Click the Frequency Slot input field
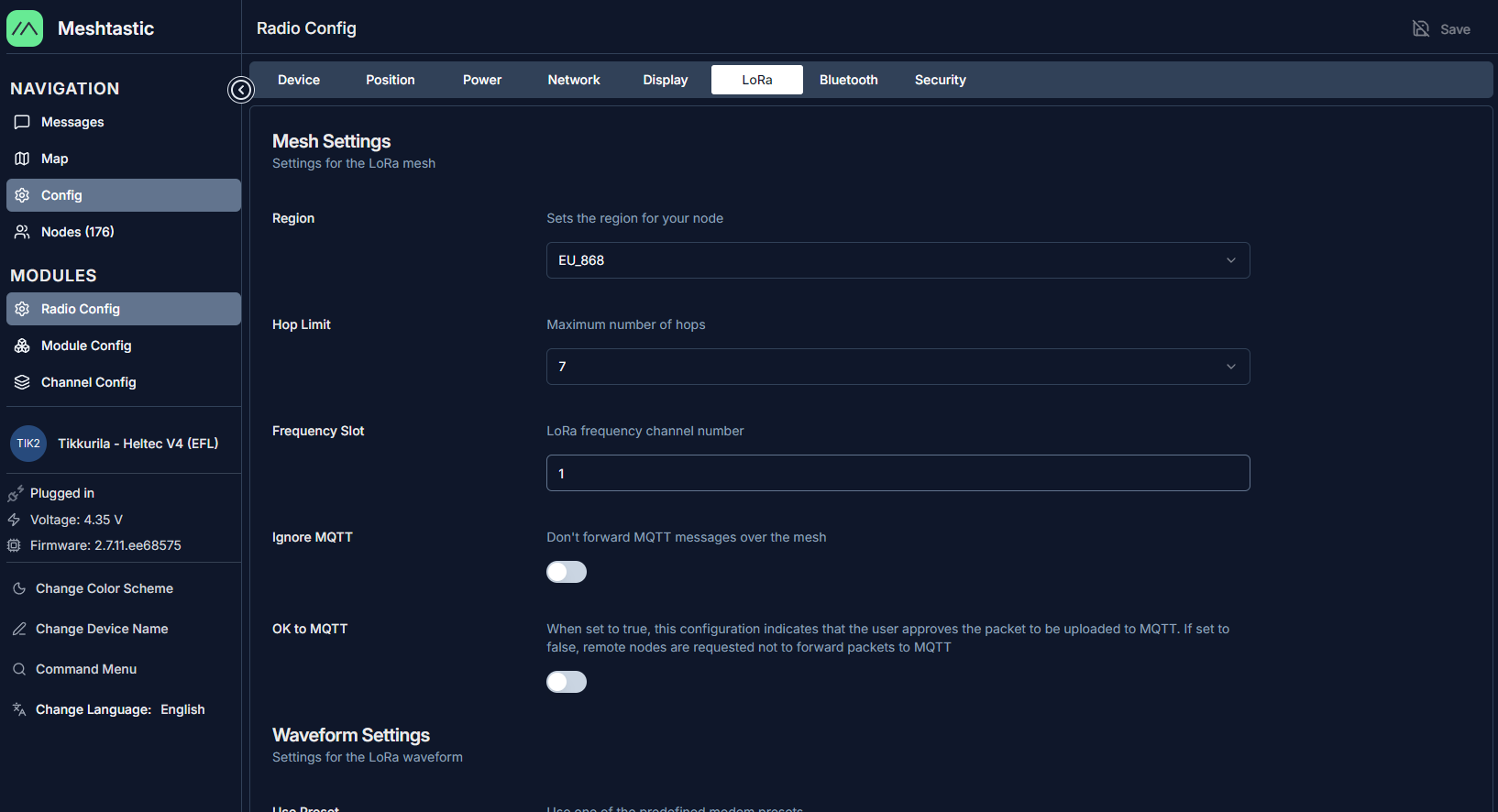1498x812 pixels. click(898, 473)
